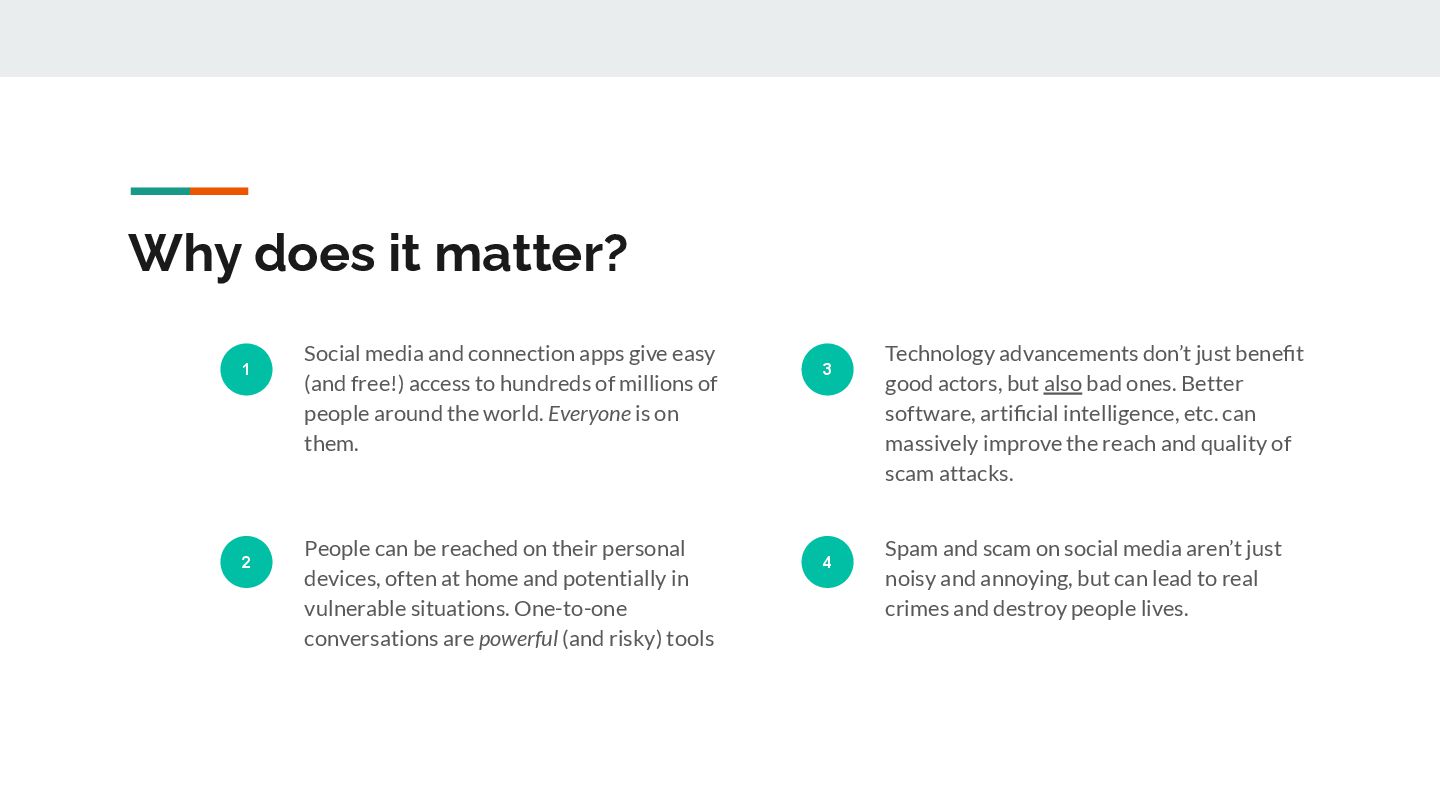Click the text 'One-to-one conversations'

[466, 624]
